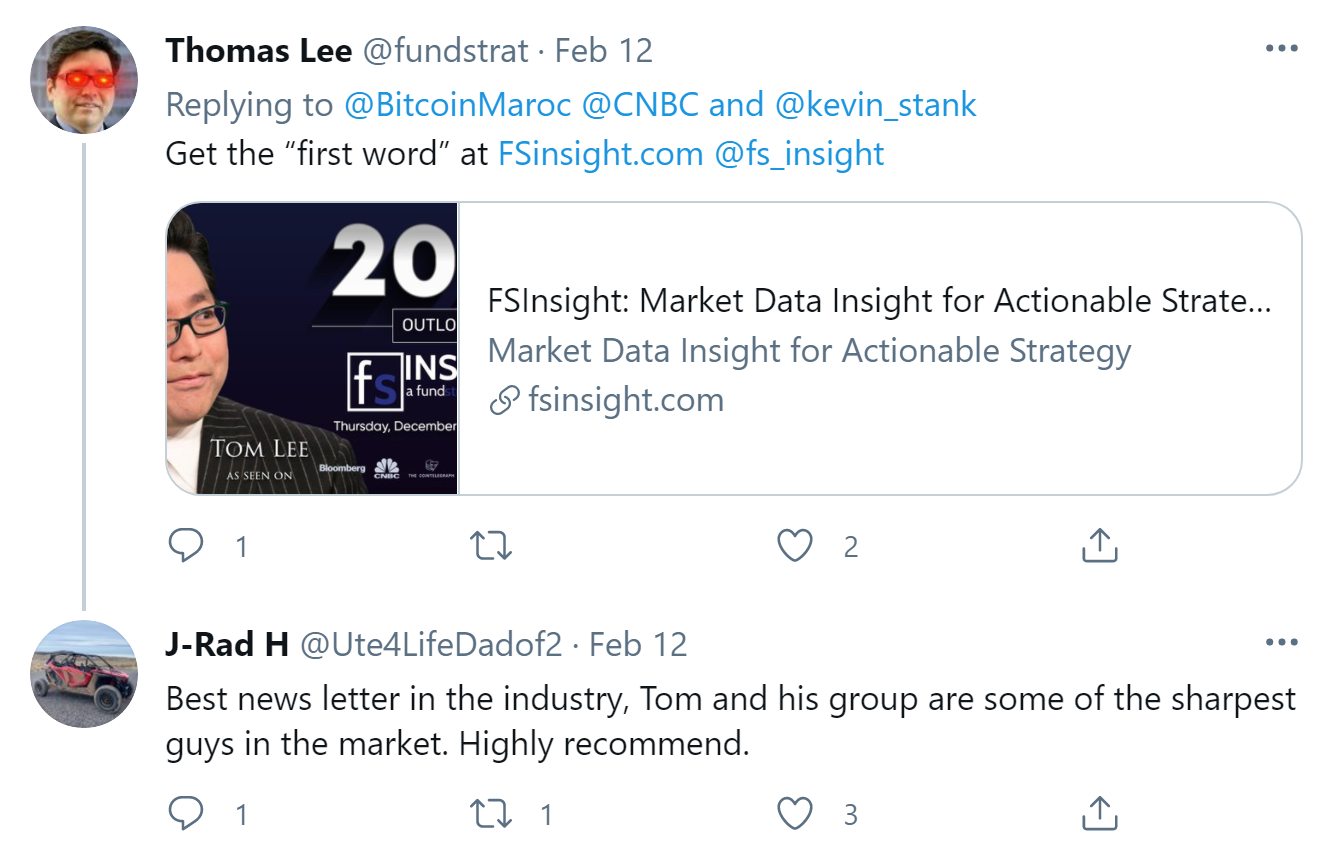Retweet J-Rad H's tweet
The height and width of the screenshot is (854, 1332).
tap(490, 814)
